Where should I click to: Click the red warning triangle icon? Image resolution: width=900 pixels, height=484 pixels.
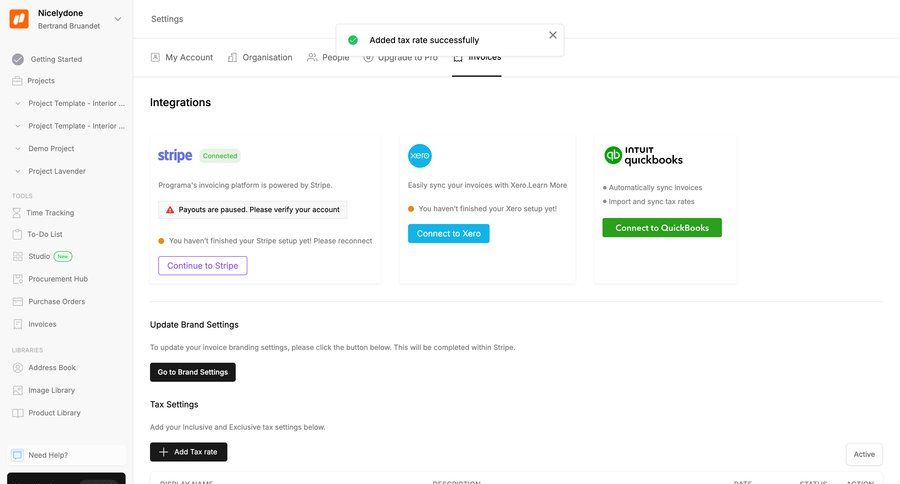pyautogui.click(x=170, y=210)
